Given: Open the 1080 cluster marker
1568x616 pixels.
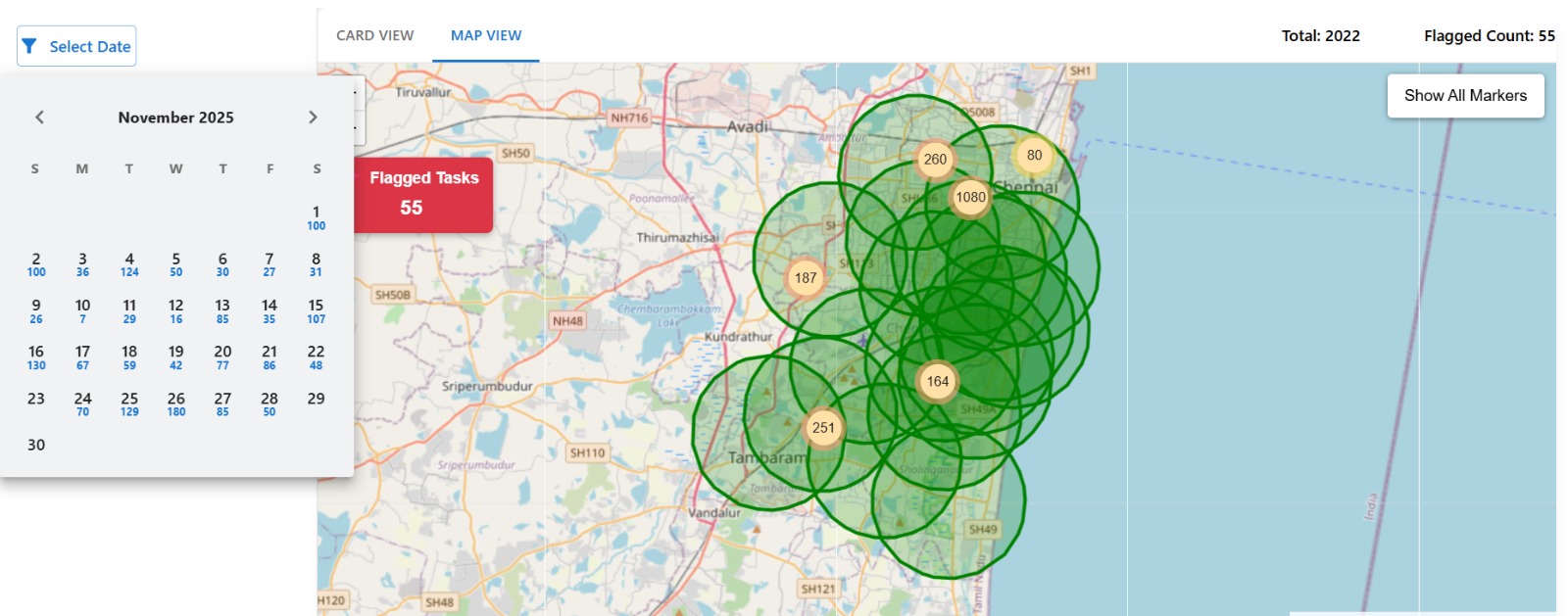Looking at the screenshot, I should pos(970,197).
